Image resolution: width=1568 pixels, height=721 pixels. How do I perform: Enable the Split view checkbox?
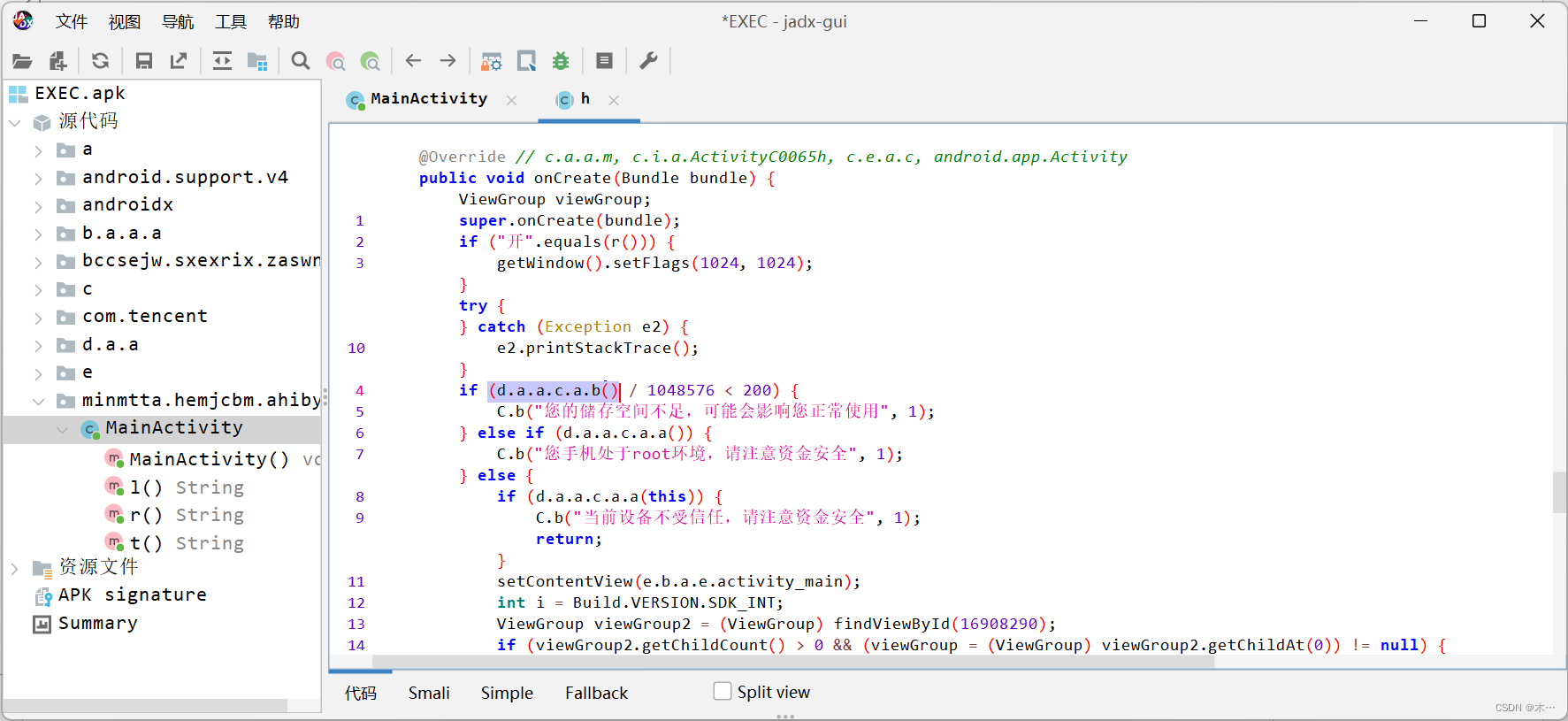pos(723,692)
